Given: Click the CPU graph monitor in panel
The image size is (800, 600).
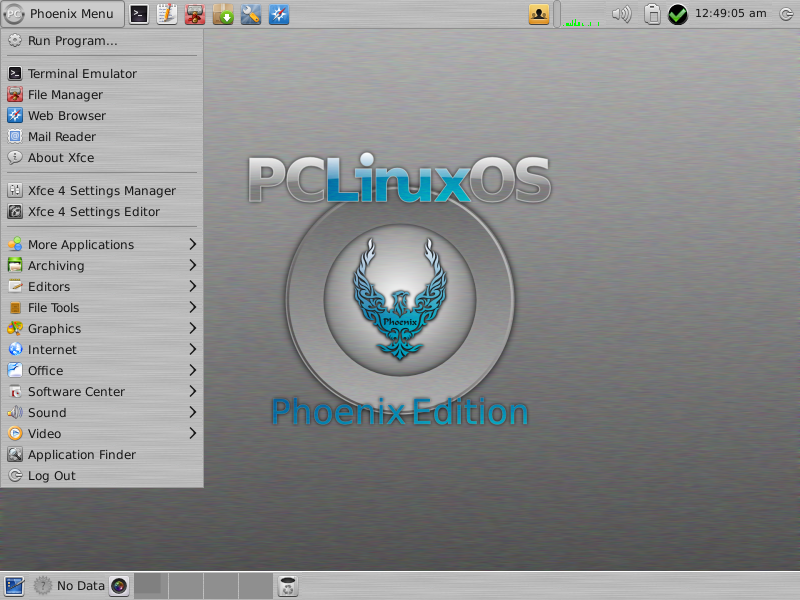Looking at the screenshot, I should (582, 14).
